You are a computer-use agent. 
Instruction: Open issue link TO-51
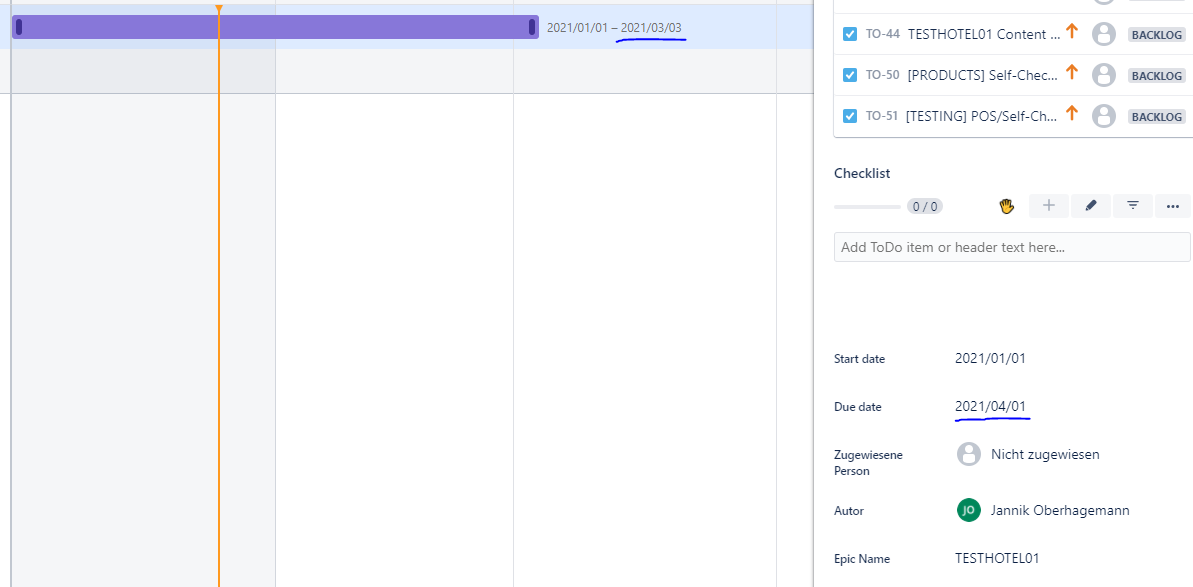[882, 116]
